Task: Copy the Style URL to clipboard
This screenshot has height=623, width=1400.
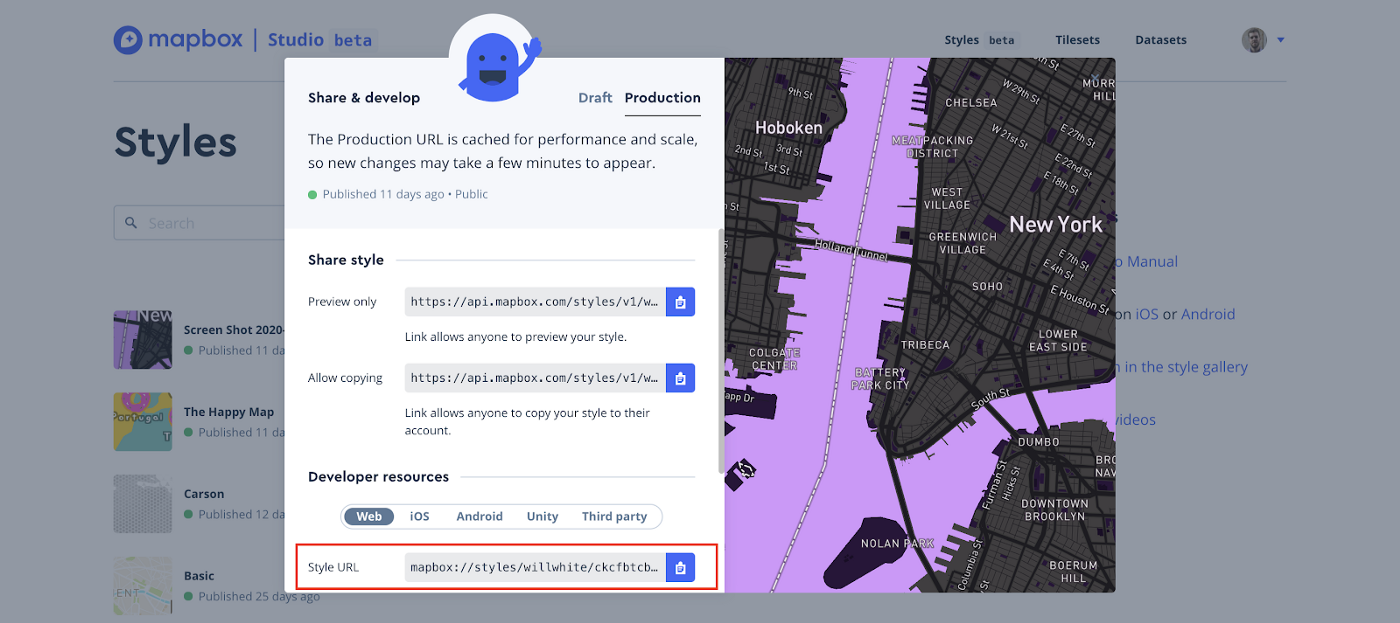Action: point(680,568)
